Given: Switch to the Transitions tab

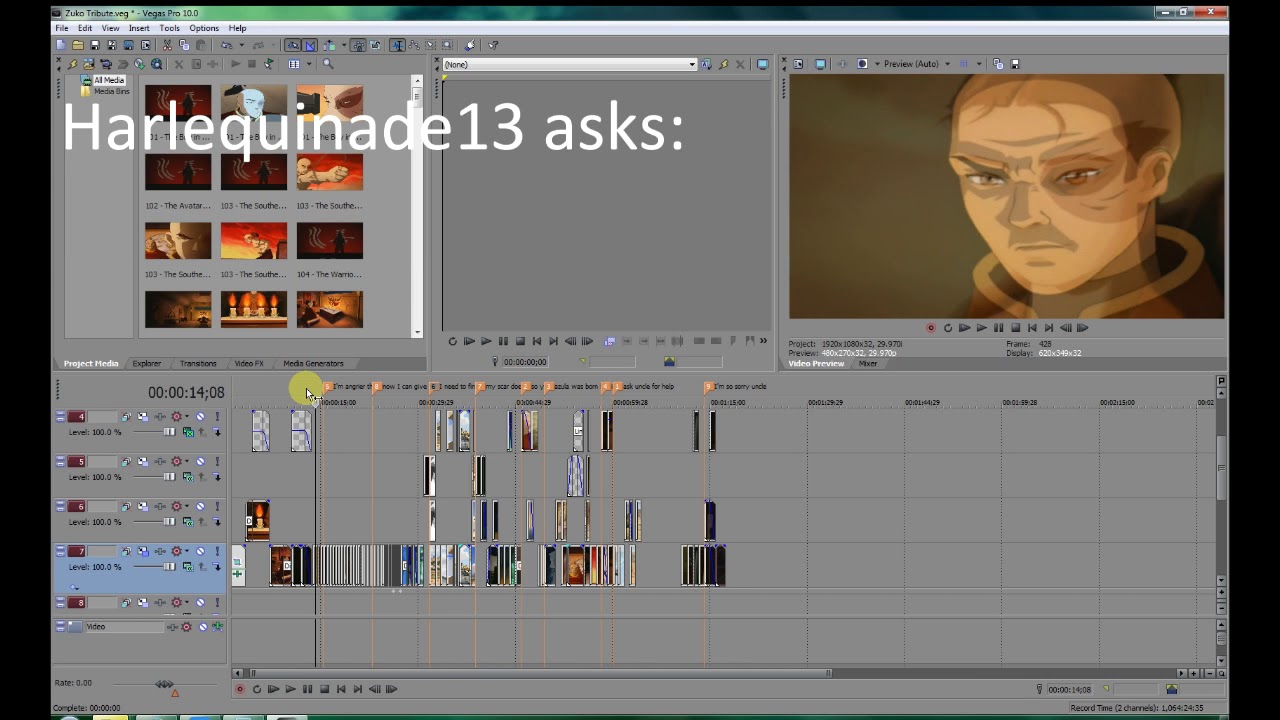Looking at the screenshot, I should (198, 364).
